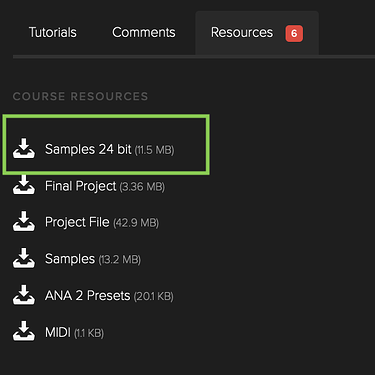Open the Comments tab
Screen dimensions: 375x375
click(144, 33)
